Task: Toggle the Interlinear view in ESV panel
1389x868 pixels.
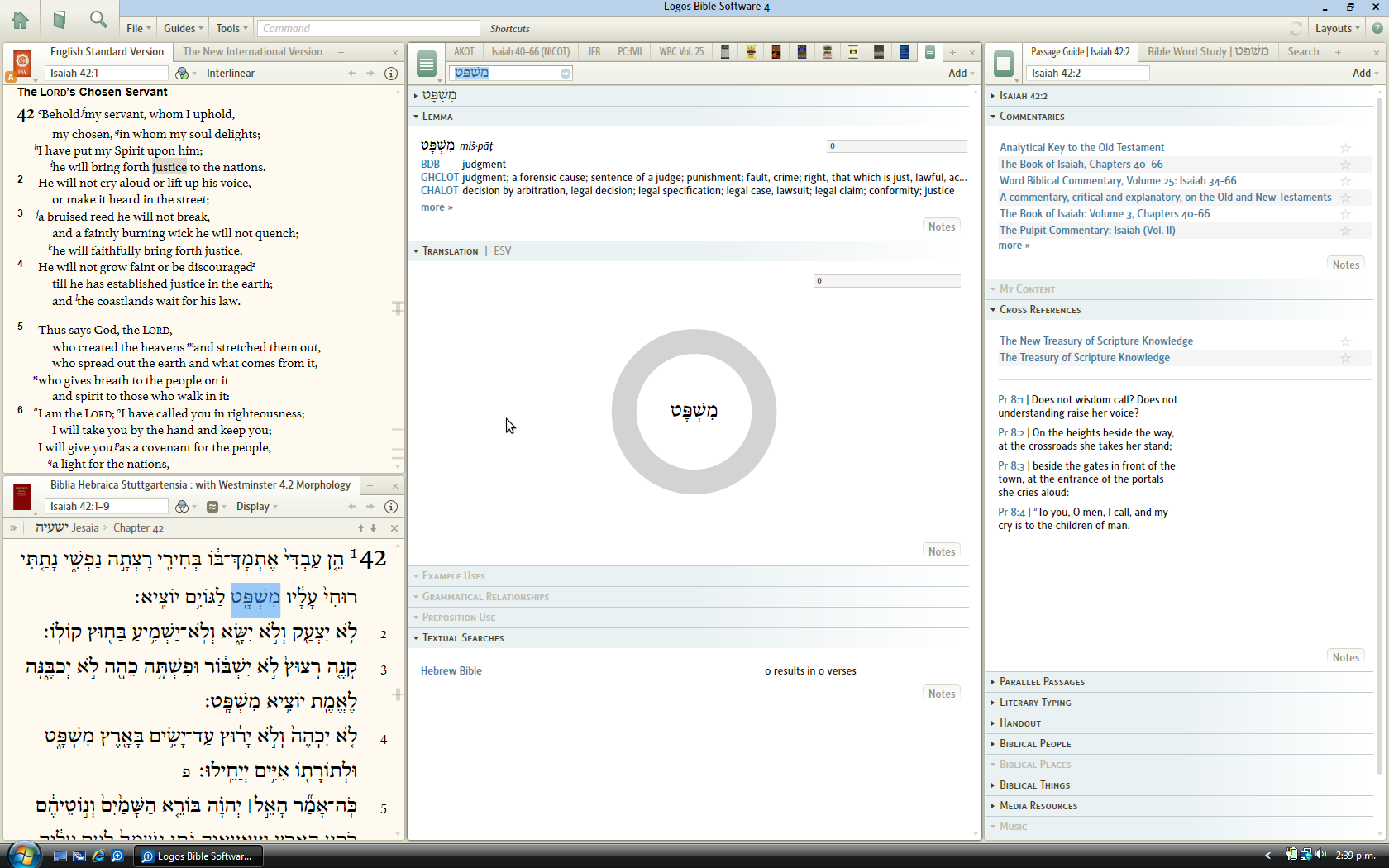Action: pos(231,74)
